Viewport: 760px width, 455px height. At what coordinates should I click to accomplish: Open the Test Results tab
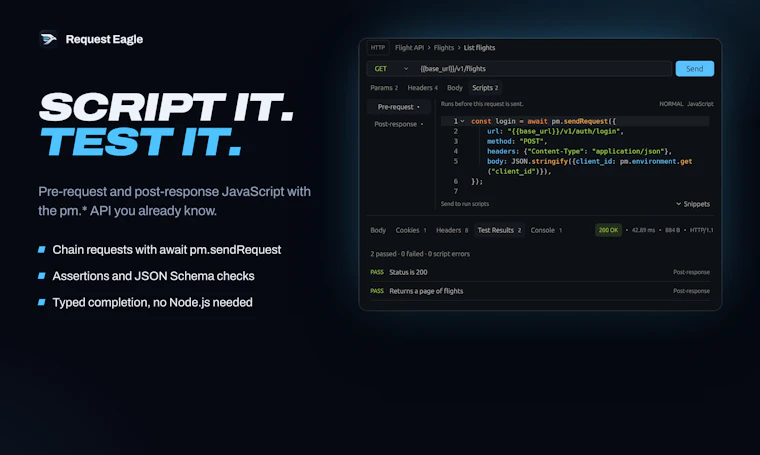coord(499,230)
